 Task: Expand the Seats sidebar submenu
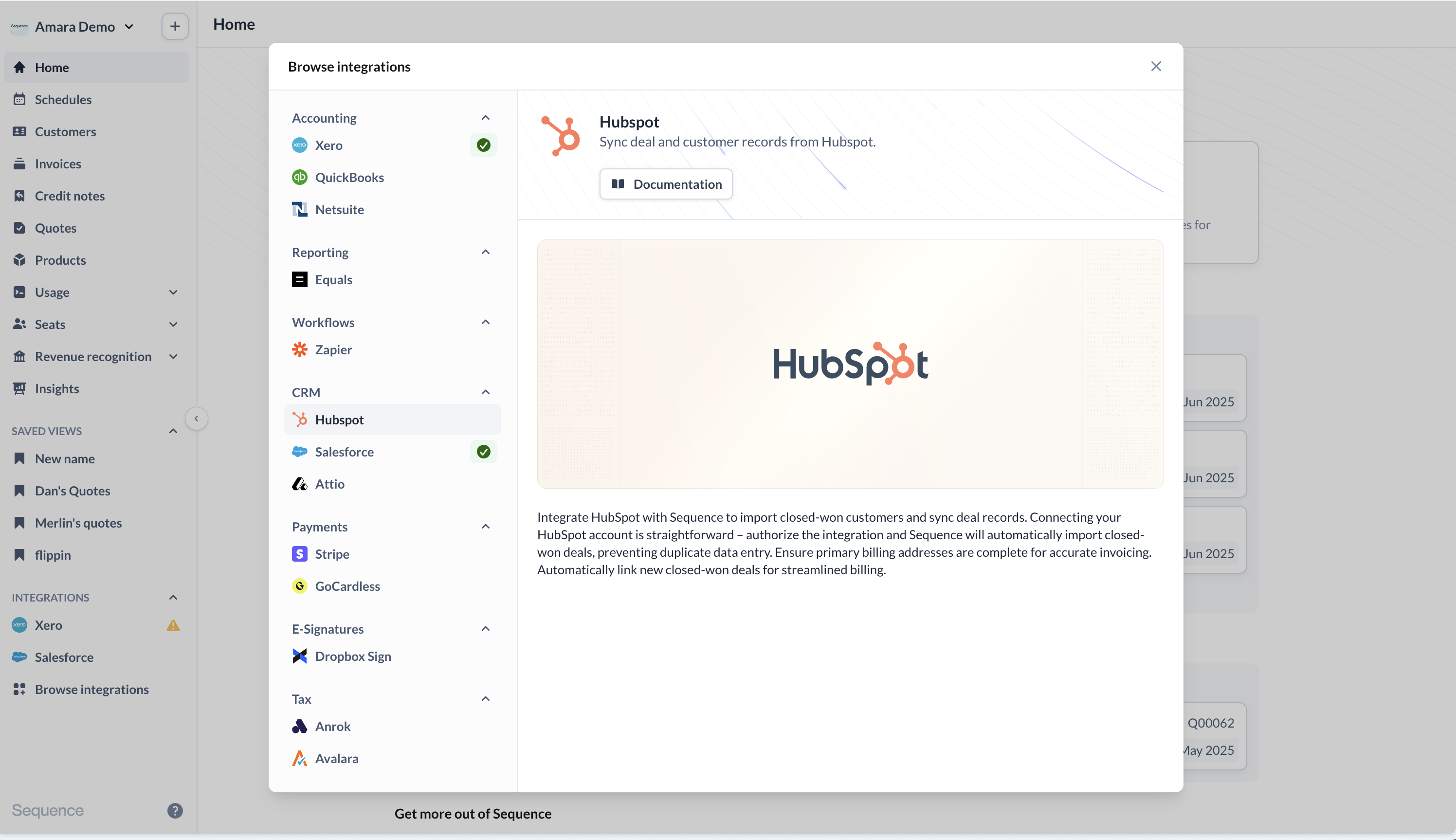173,324
